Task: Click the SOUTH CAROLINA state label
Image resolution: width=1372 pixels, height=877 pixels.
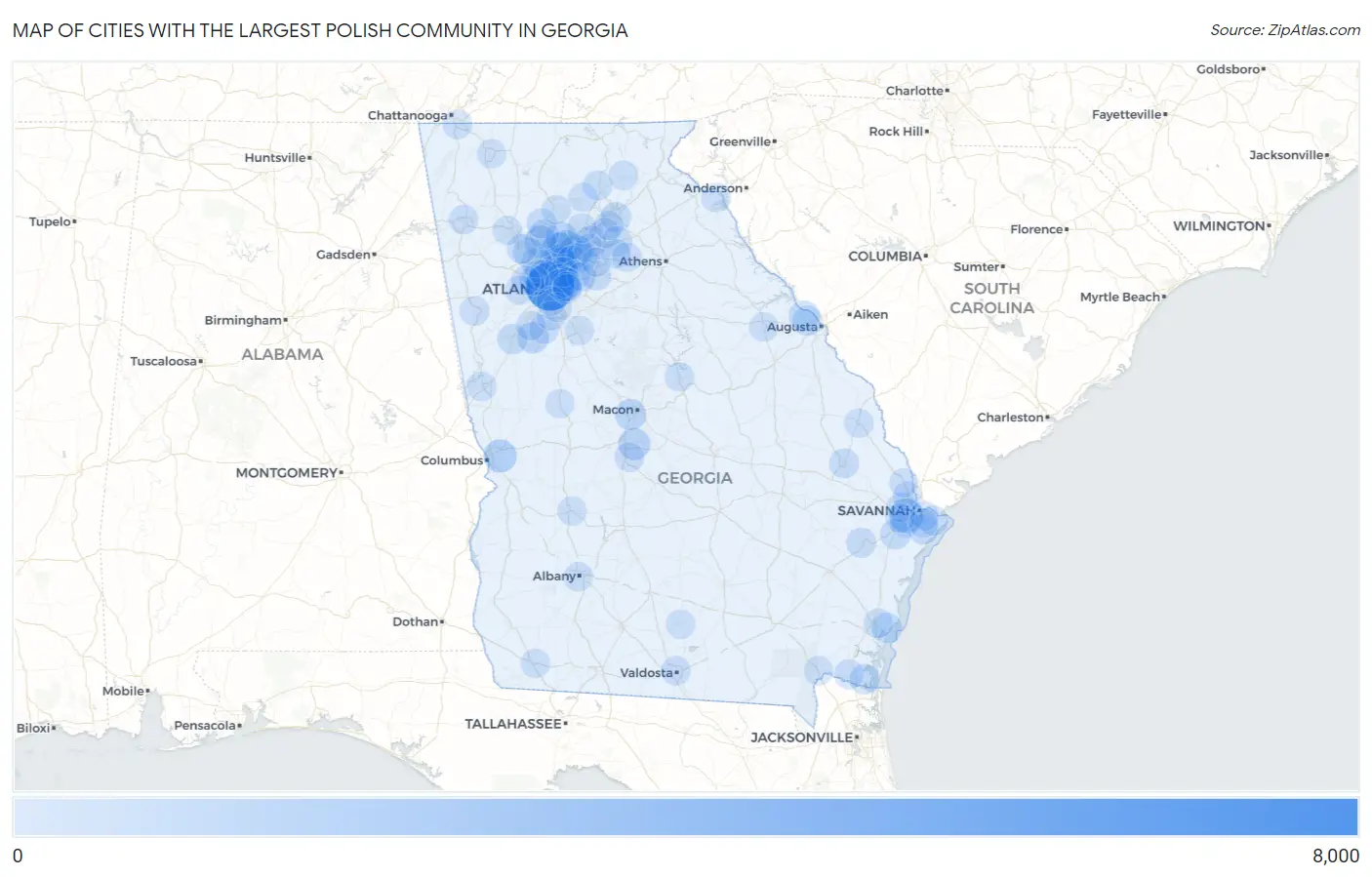Action: click(991, 299)
